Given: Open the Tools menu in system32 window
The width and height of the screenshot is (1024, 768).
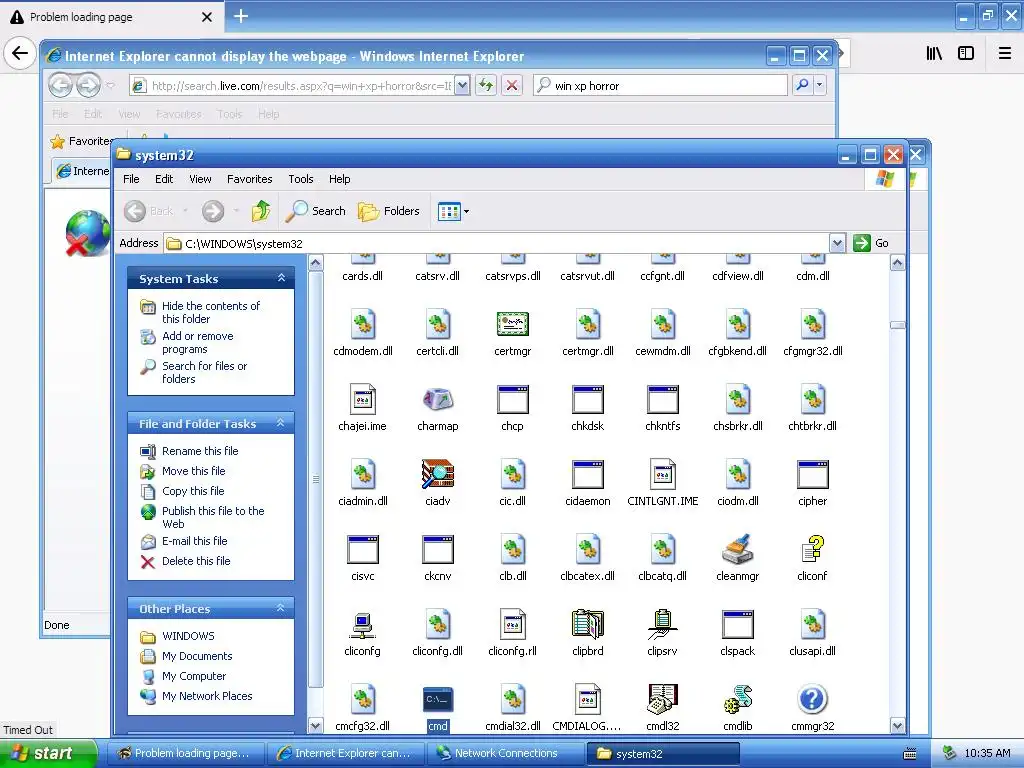Looking at the screenshot, I should (301, 179).
